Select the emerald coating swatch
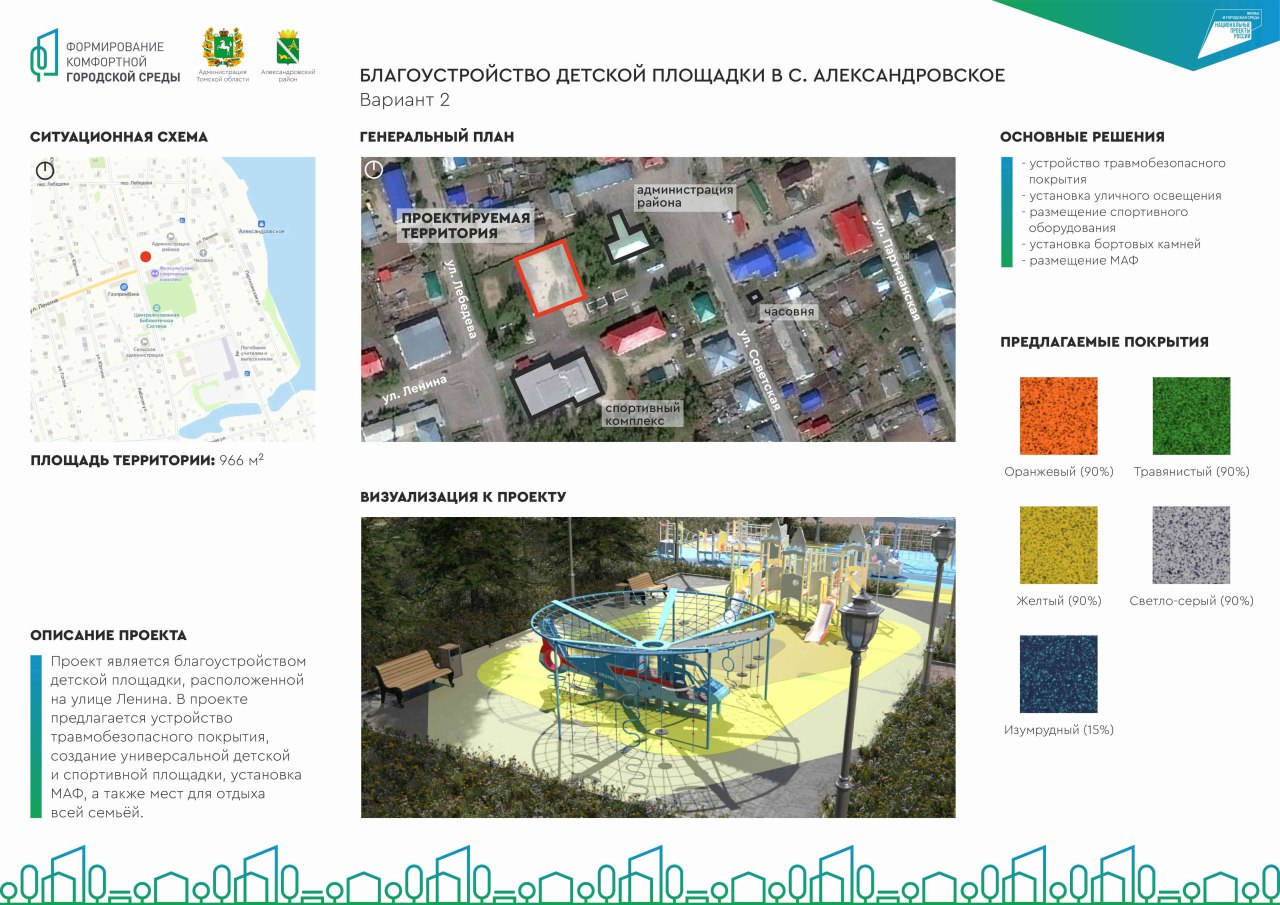The width and height of the screenshot is (1280, 905). tap(1059, 674)
